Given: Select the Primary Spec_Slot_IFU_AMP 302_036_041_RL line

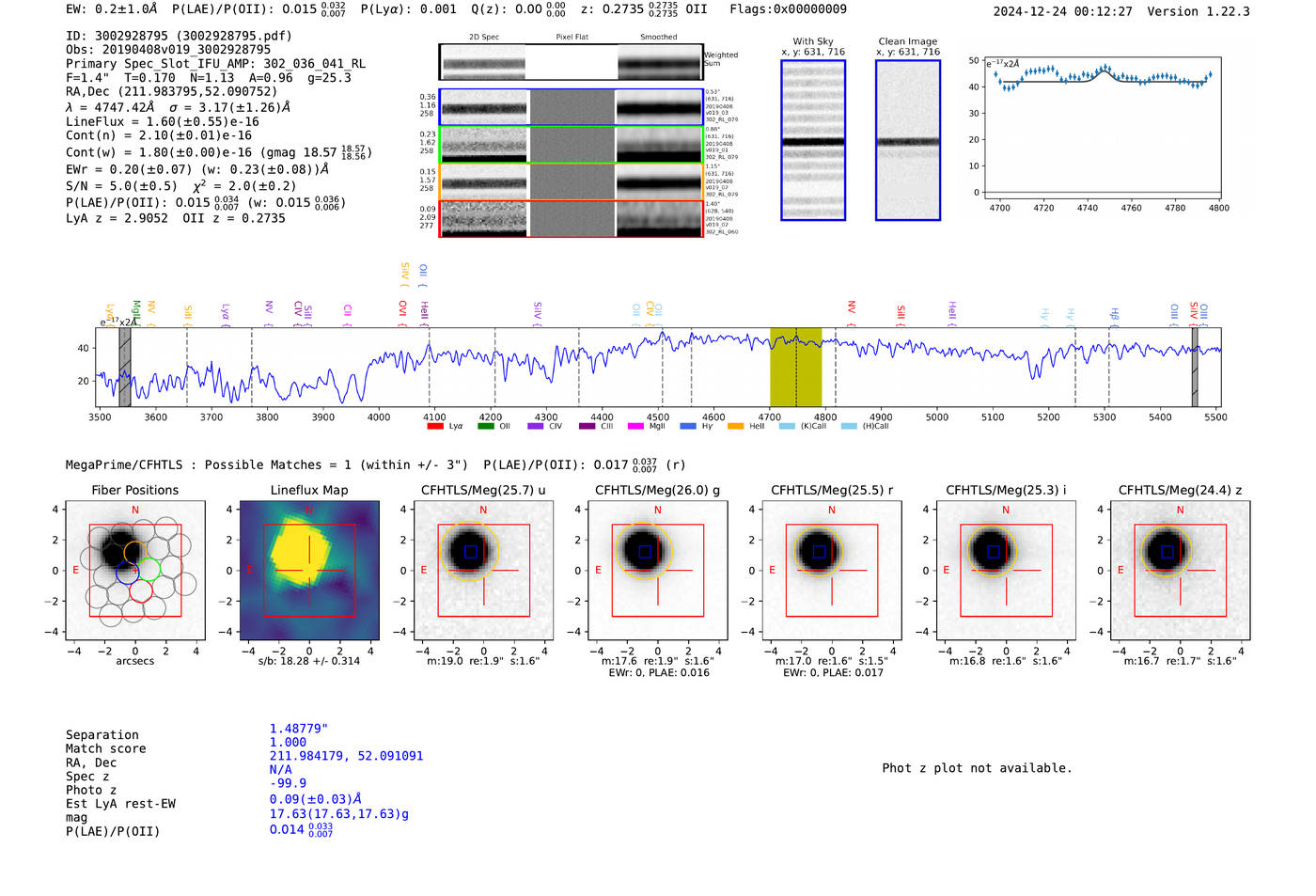Looking at the screenshot, I should tap(216, 64).
